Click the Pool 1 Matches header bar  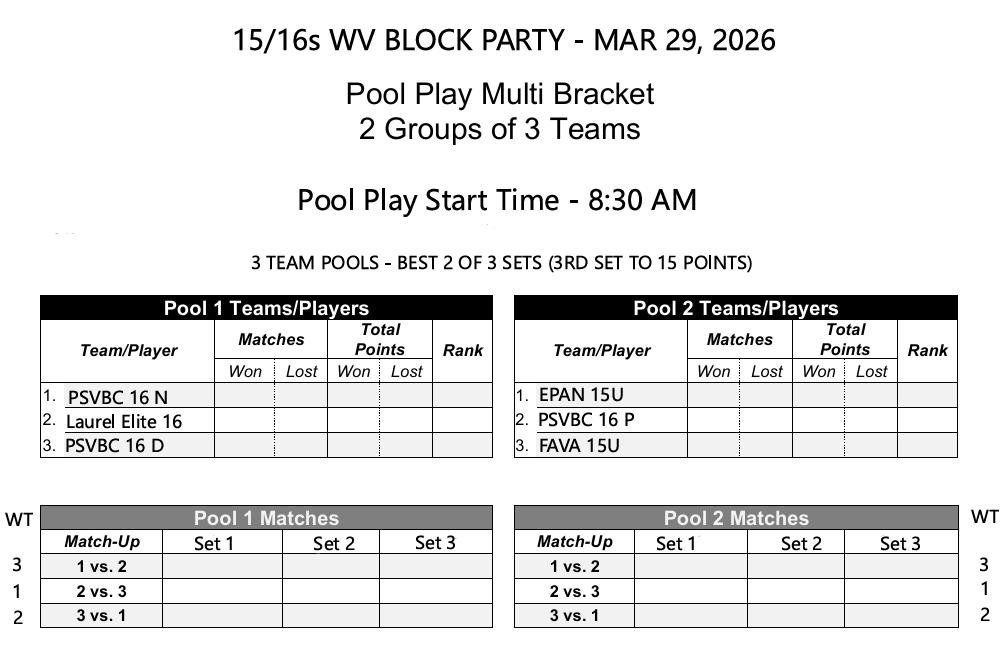click(266, 518)
